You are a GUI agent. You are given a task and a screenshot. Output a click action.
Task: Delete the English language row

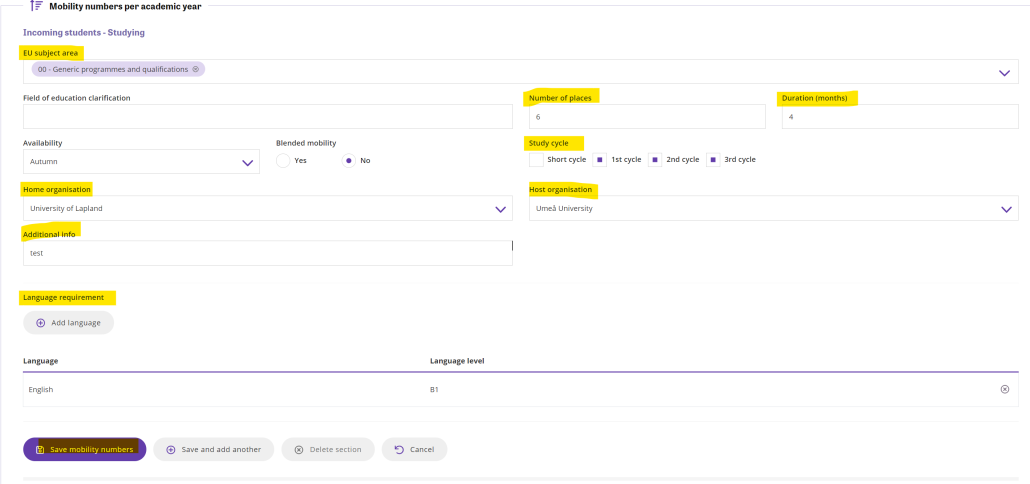click(x=1004, y=389)
